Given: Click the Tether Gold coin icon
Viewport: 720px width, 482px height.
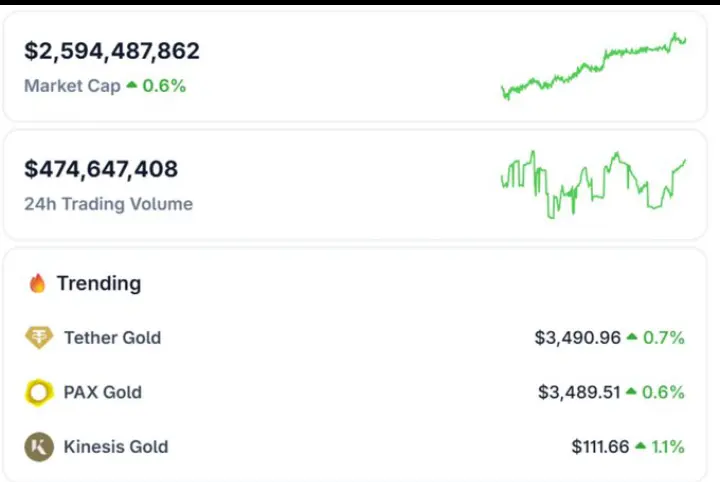Looking at the screenshot, I should coord(39,338).
